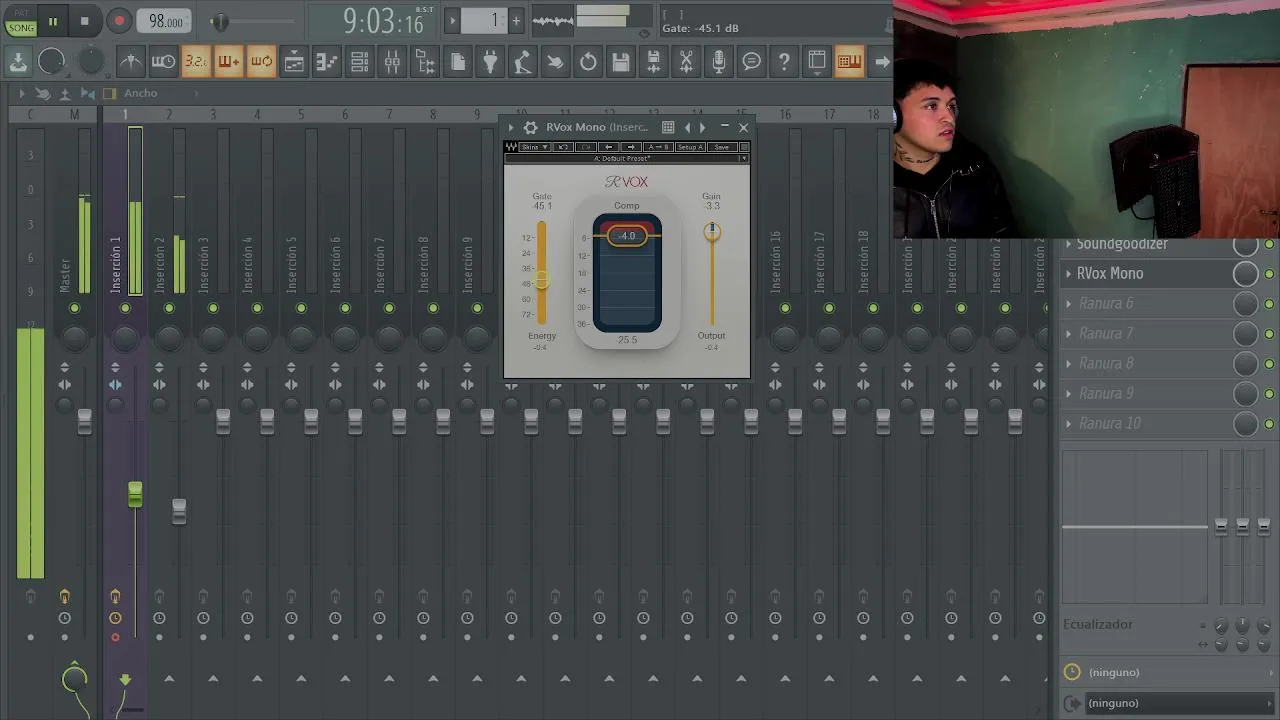Open the Mixer view icon
Image resolution: width=1280 pixels, height=720 pixels.
(x=392, y=62)
